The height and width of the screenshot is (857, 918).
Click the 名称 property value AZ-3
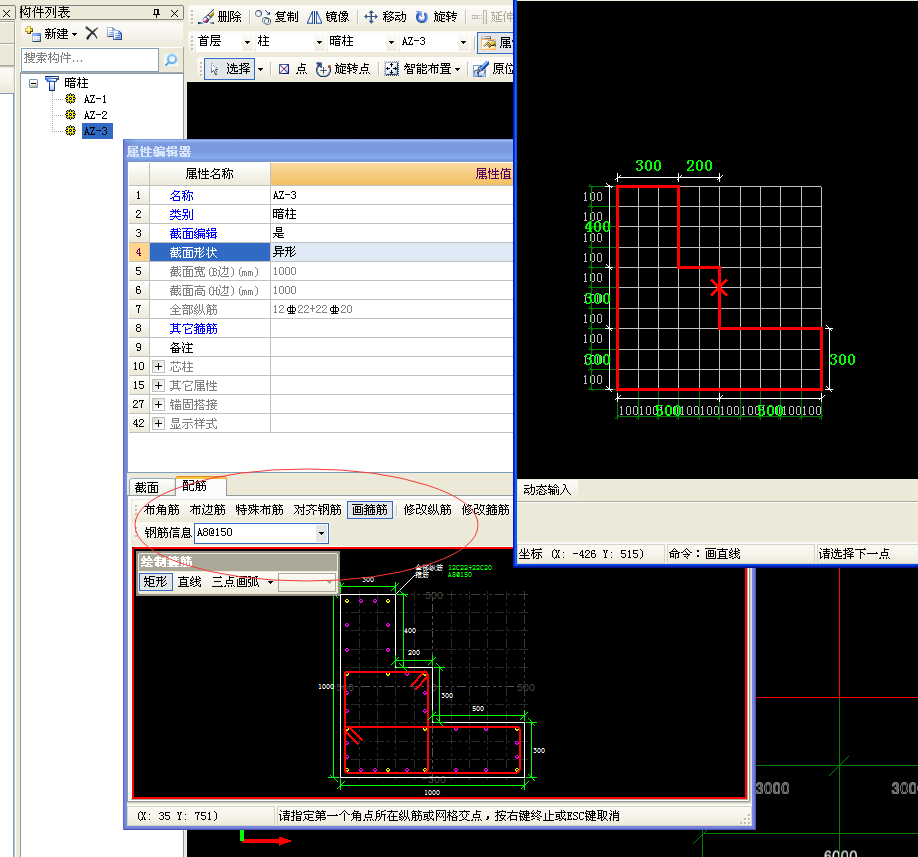click(x=391, y=196)
